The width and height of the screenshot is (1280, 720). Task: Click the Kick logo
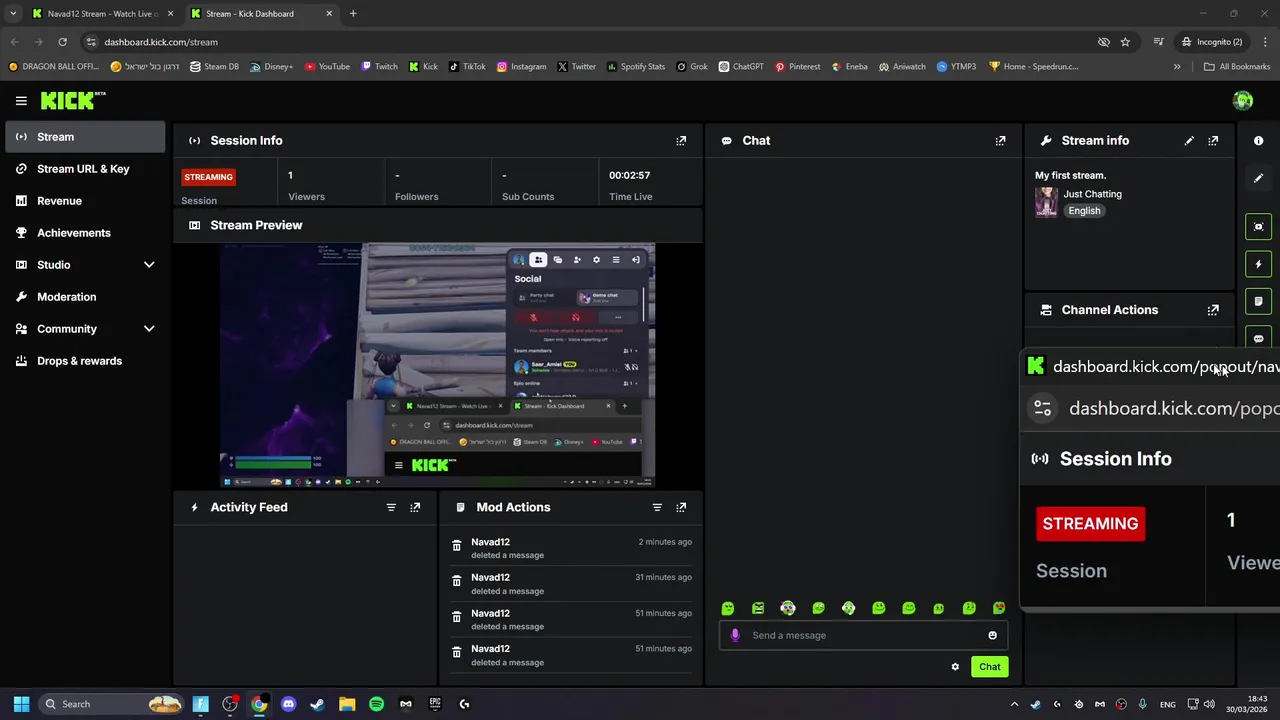[x=73, y=100]
